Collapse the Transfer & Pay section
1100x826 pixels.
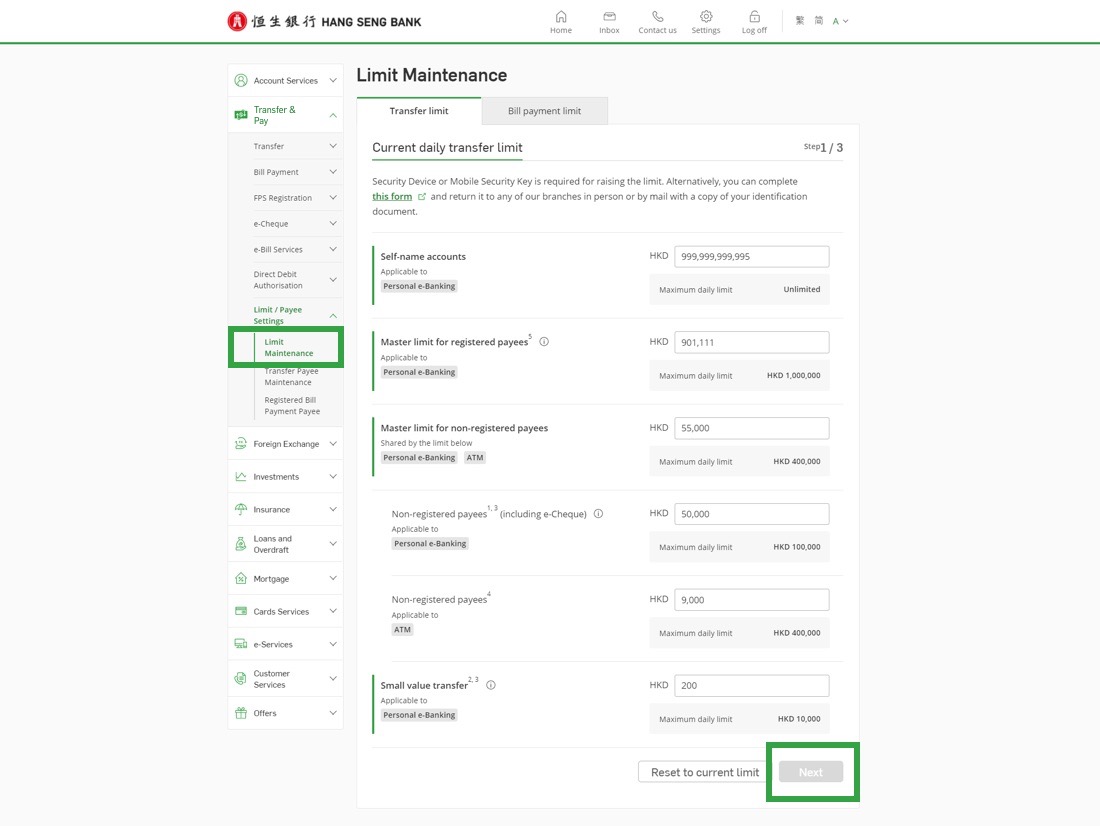coord(285,115)
